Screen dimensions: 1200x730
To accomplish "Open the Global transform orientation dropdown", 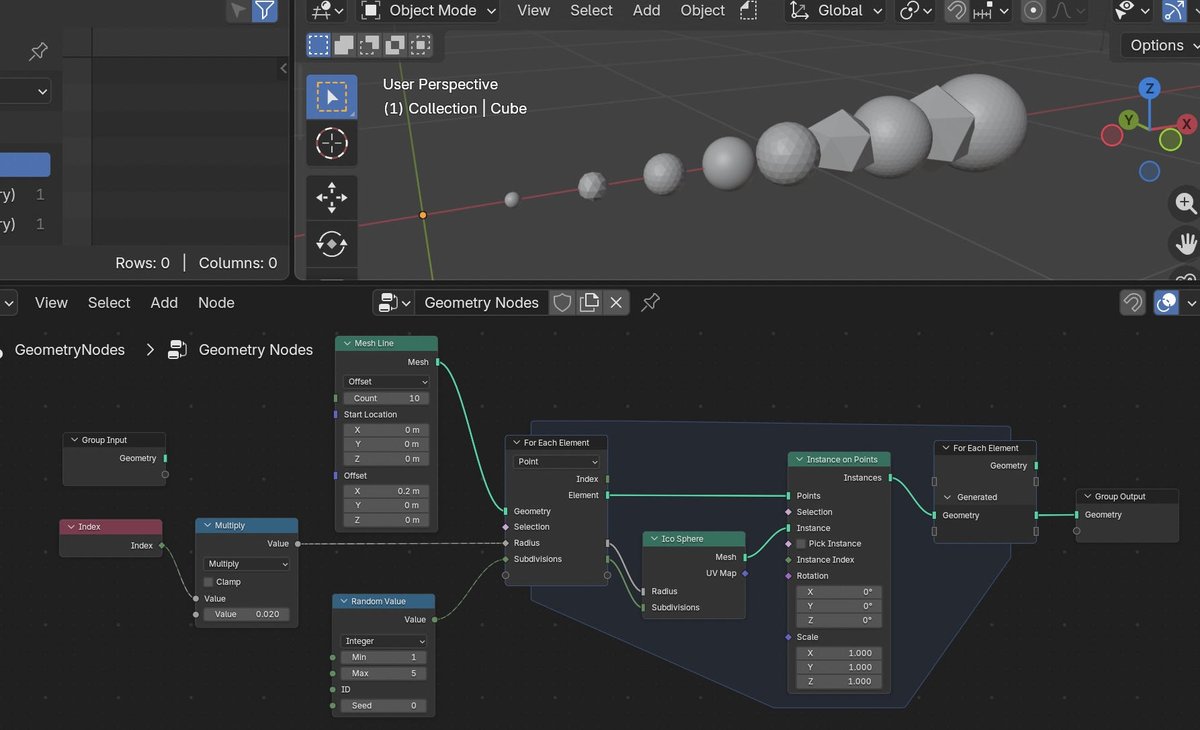I will pyautogui.click(x=836, y=10).
